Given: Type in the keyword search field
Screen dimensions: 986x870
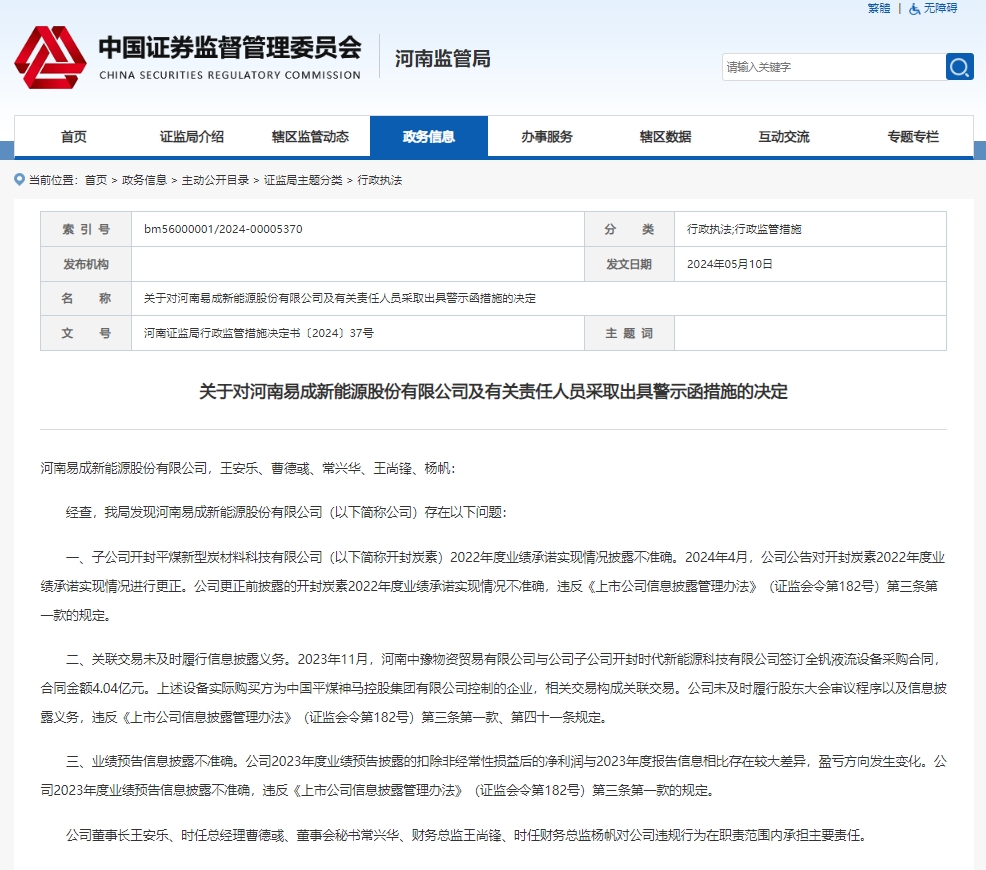Looking at the screenshot, I should (832, 67).
